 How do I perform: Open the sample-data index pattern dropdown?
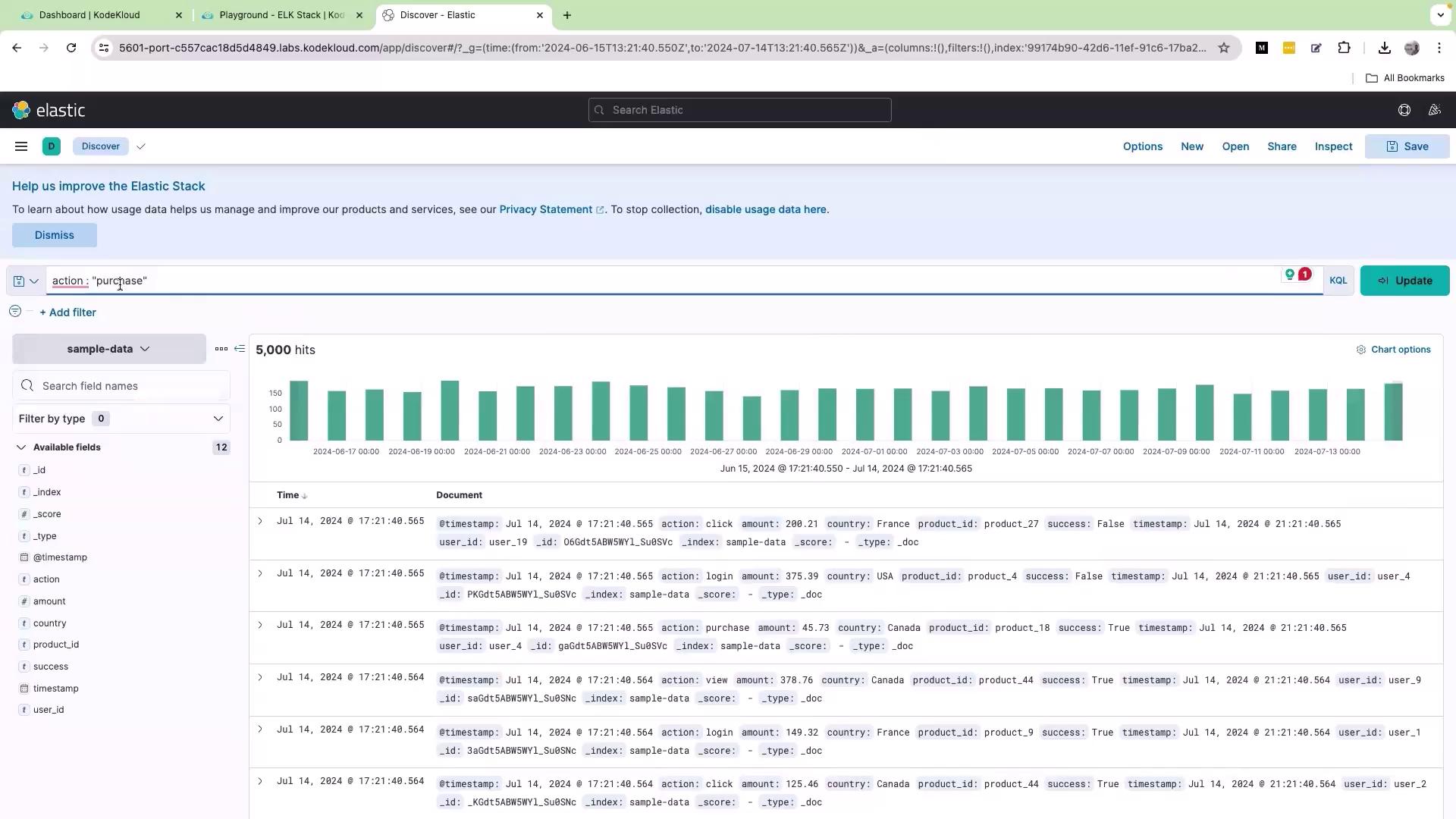click(108, 349)
